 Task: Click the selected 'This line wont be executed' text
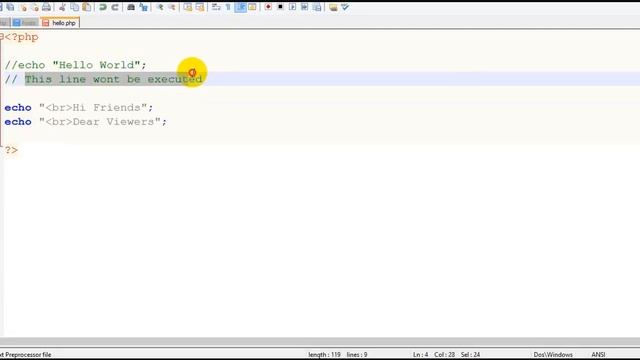click(x=113, y=79)
